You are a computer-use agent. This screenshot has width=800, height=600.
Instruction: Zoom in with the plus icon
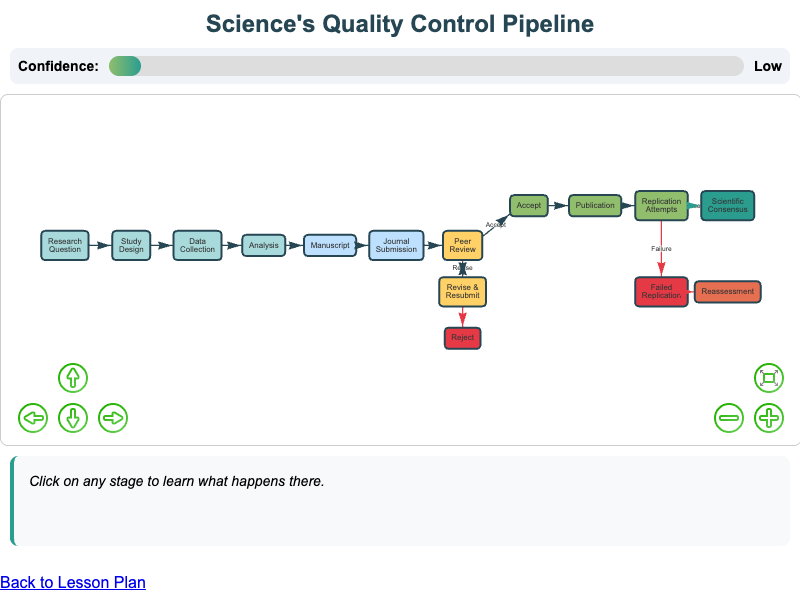(768, 418)
